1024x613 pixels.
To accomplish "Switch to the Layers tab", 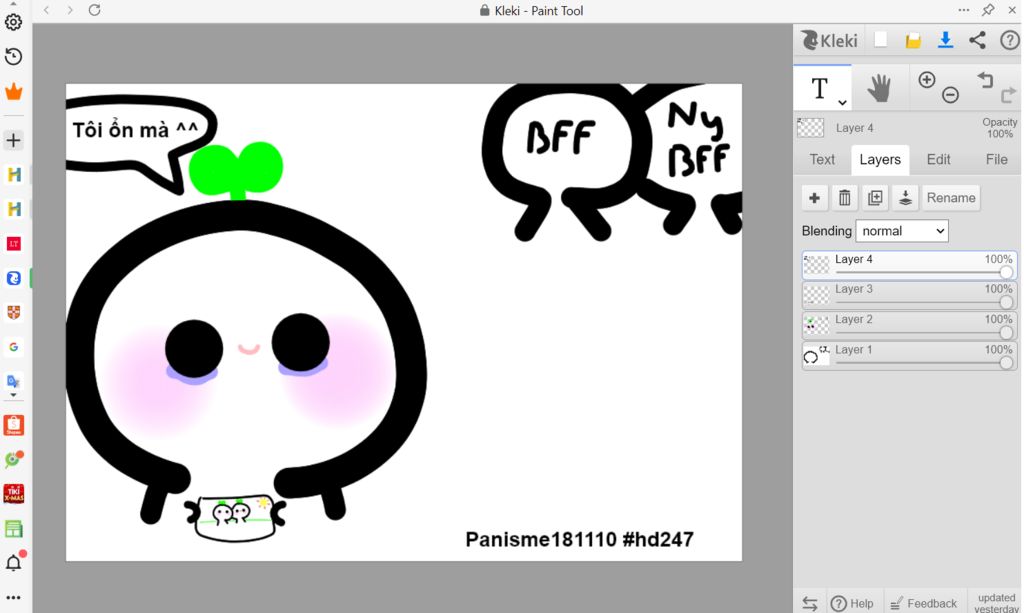I will coord(880,160).
